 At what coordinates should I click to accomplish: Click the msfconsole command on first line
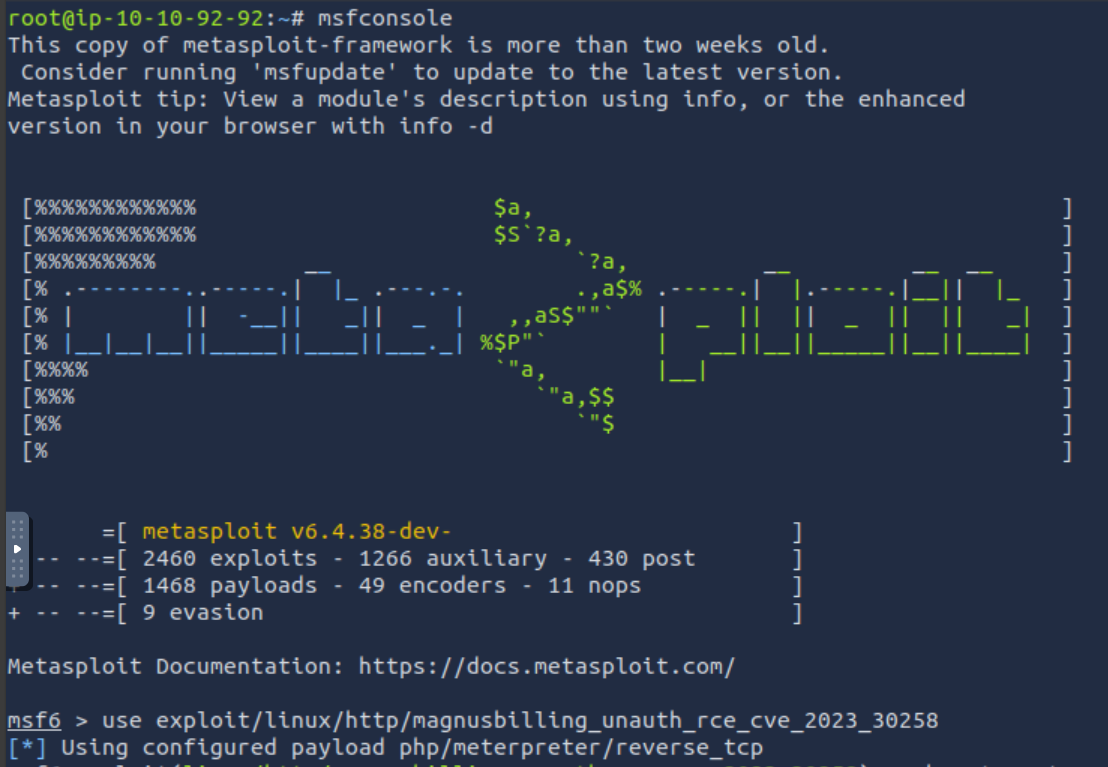click(384, 18)
